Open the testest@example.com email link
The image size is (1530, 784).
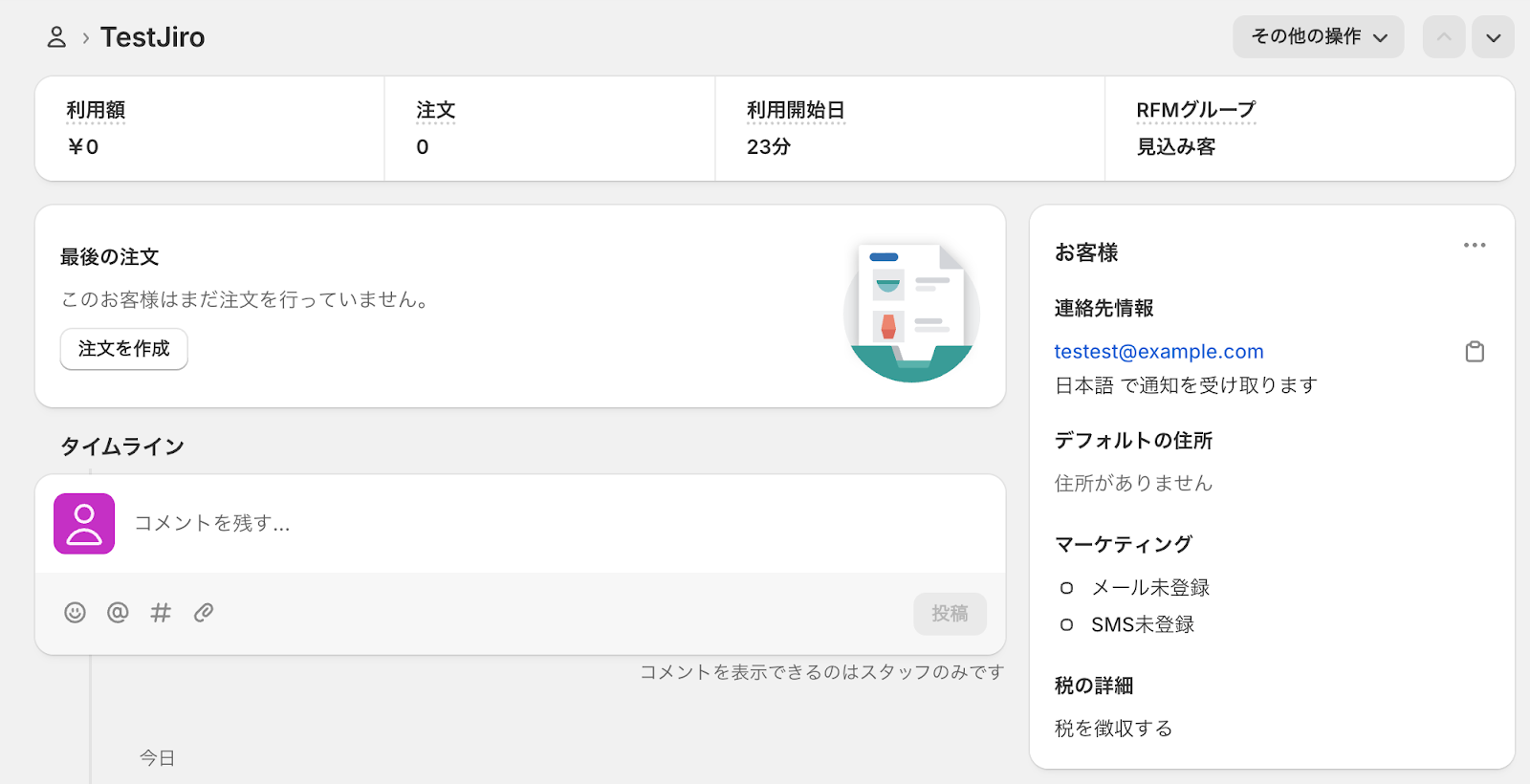1159,352
